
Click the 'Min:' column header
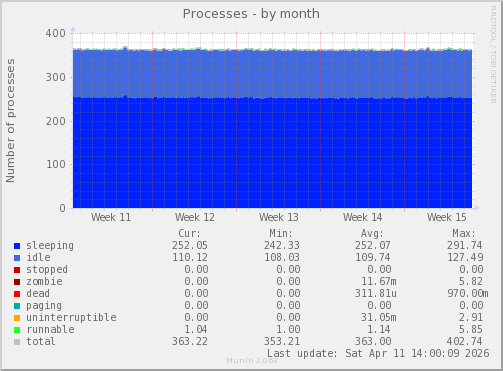281,234
